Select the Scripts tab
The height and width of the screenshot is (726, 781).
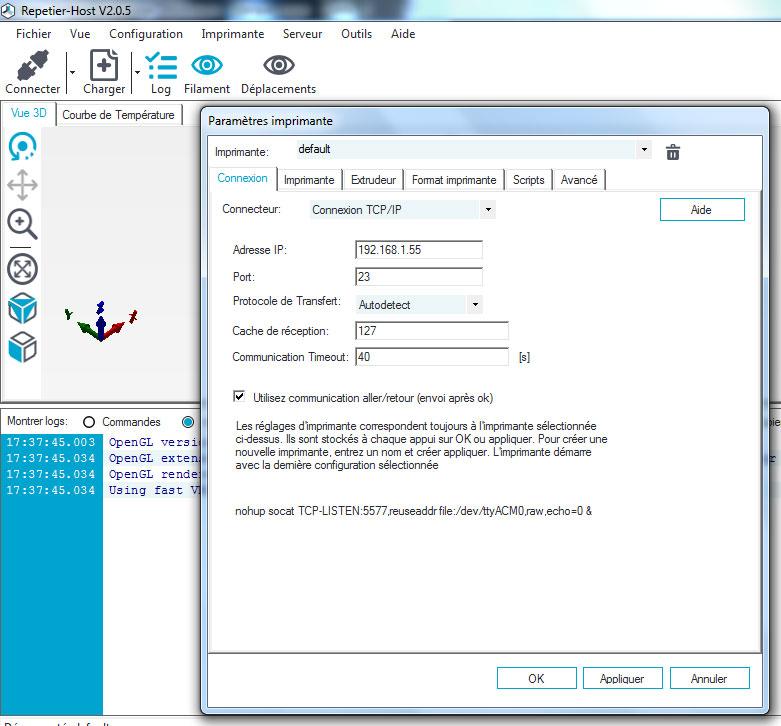[528, 180]
